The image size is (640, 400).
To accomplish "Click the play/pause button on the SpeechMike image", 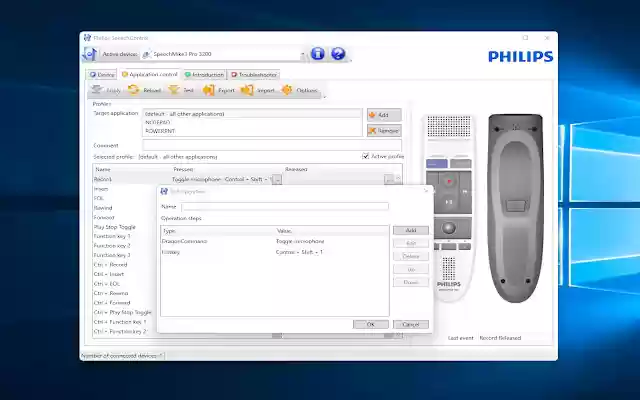I will 449,202.
